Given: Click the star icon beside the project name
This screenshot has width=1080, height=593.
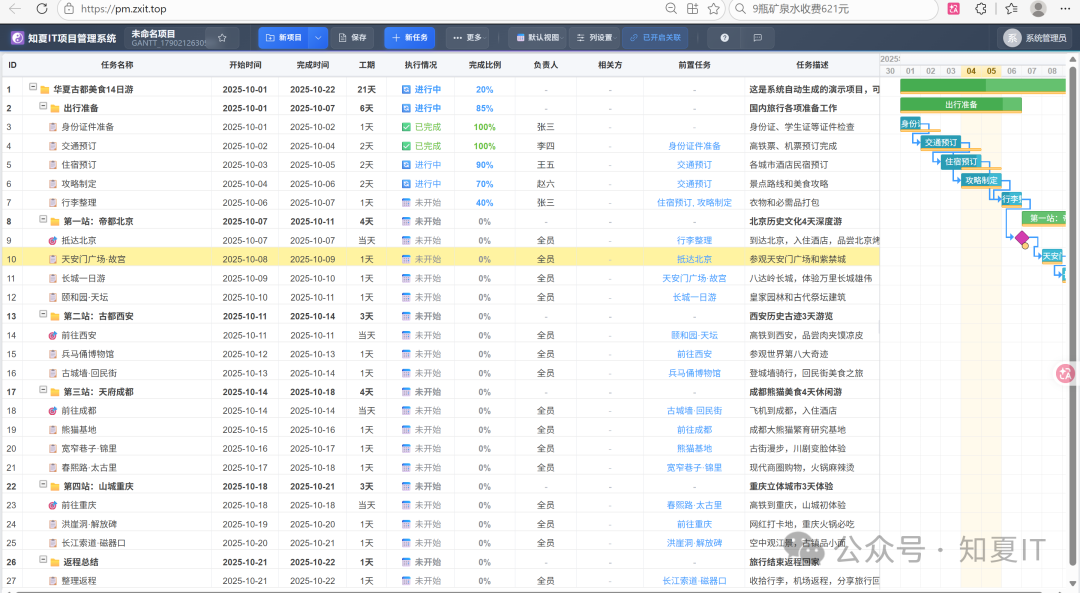Looking at the screenshot, I should click(x=222, y=38).
